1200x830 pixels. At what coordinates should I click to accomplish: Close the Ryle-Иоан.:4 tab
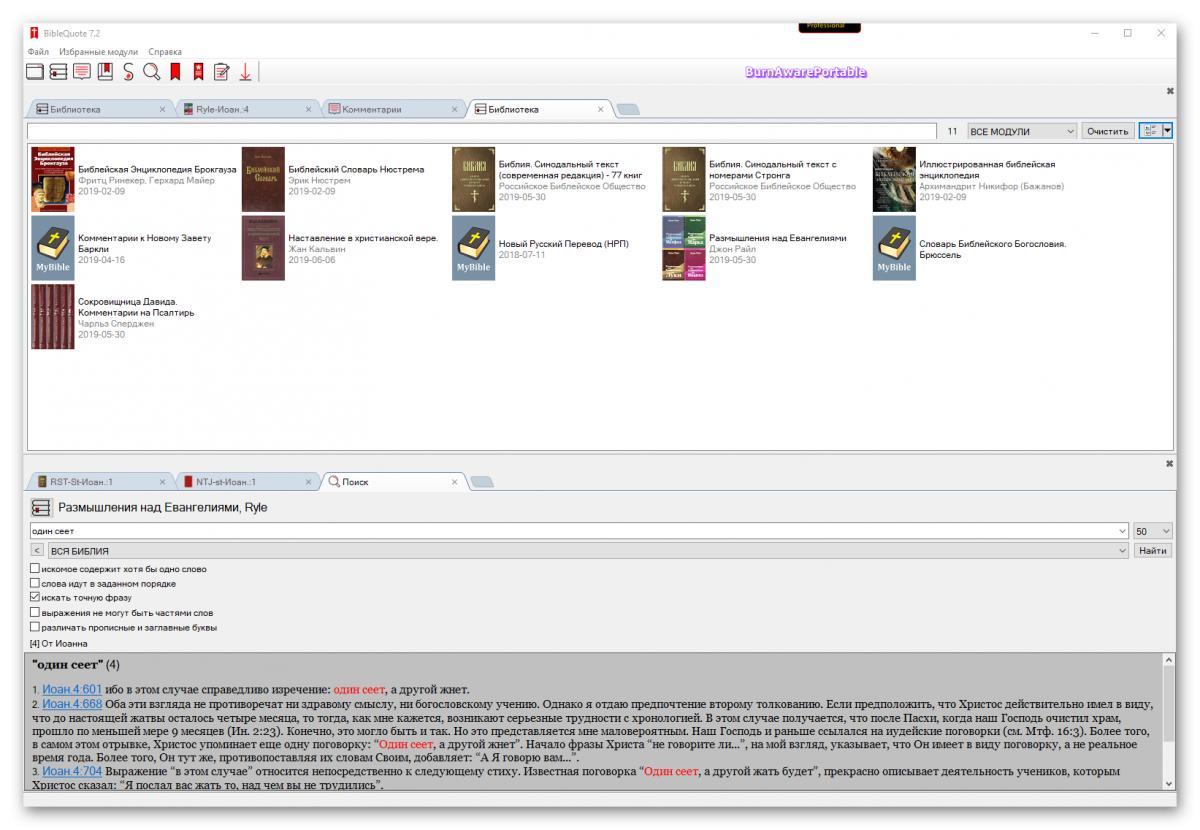tap(308, 109)
